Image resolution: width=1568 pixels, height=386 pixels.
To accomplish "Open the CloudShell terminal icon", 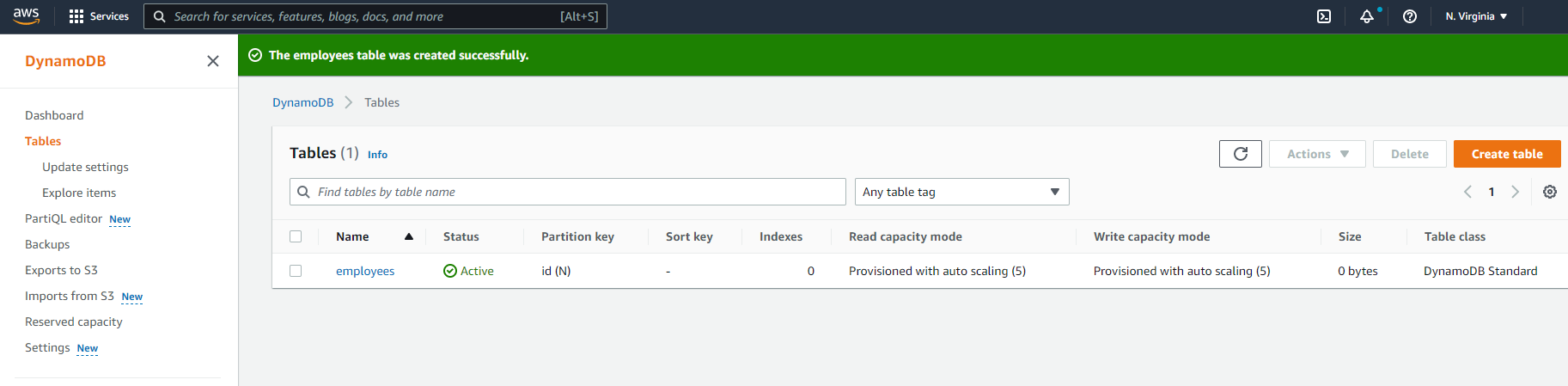I will [x=1324, y=16].
